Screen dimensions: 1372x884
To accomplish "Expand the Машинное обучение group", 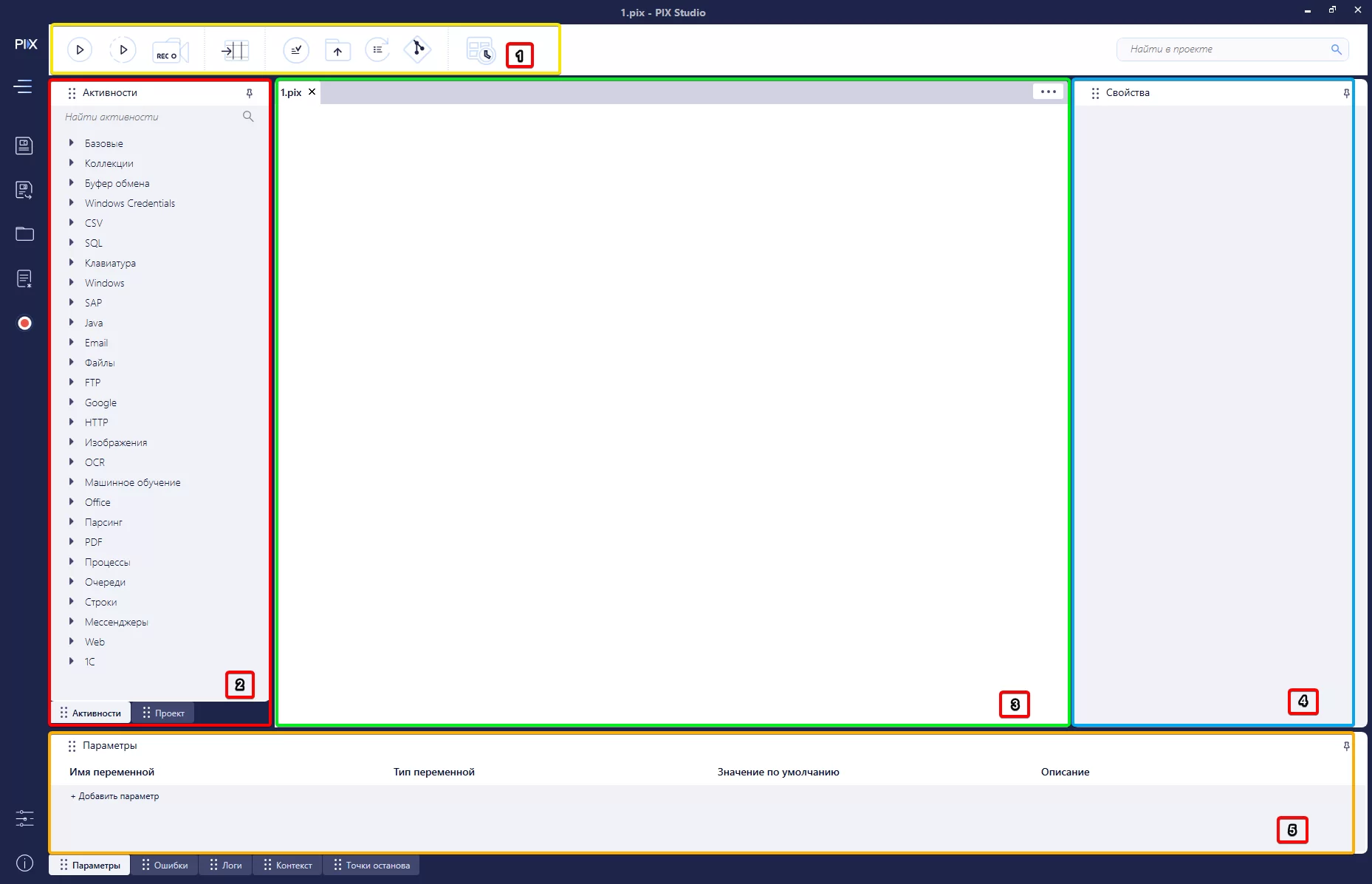I will click(72, 482).
